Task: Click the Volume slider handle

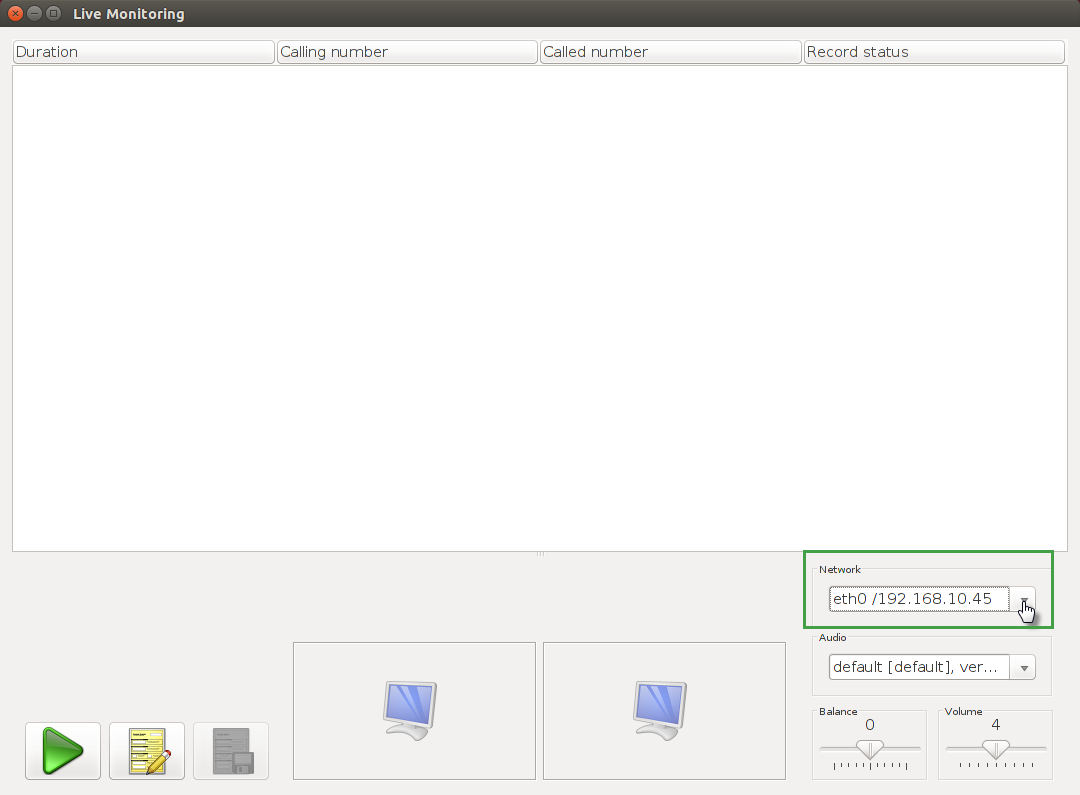Action: tap(996, 749)
